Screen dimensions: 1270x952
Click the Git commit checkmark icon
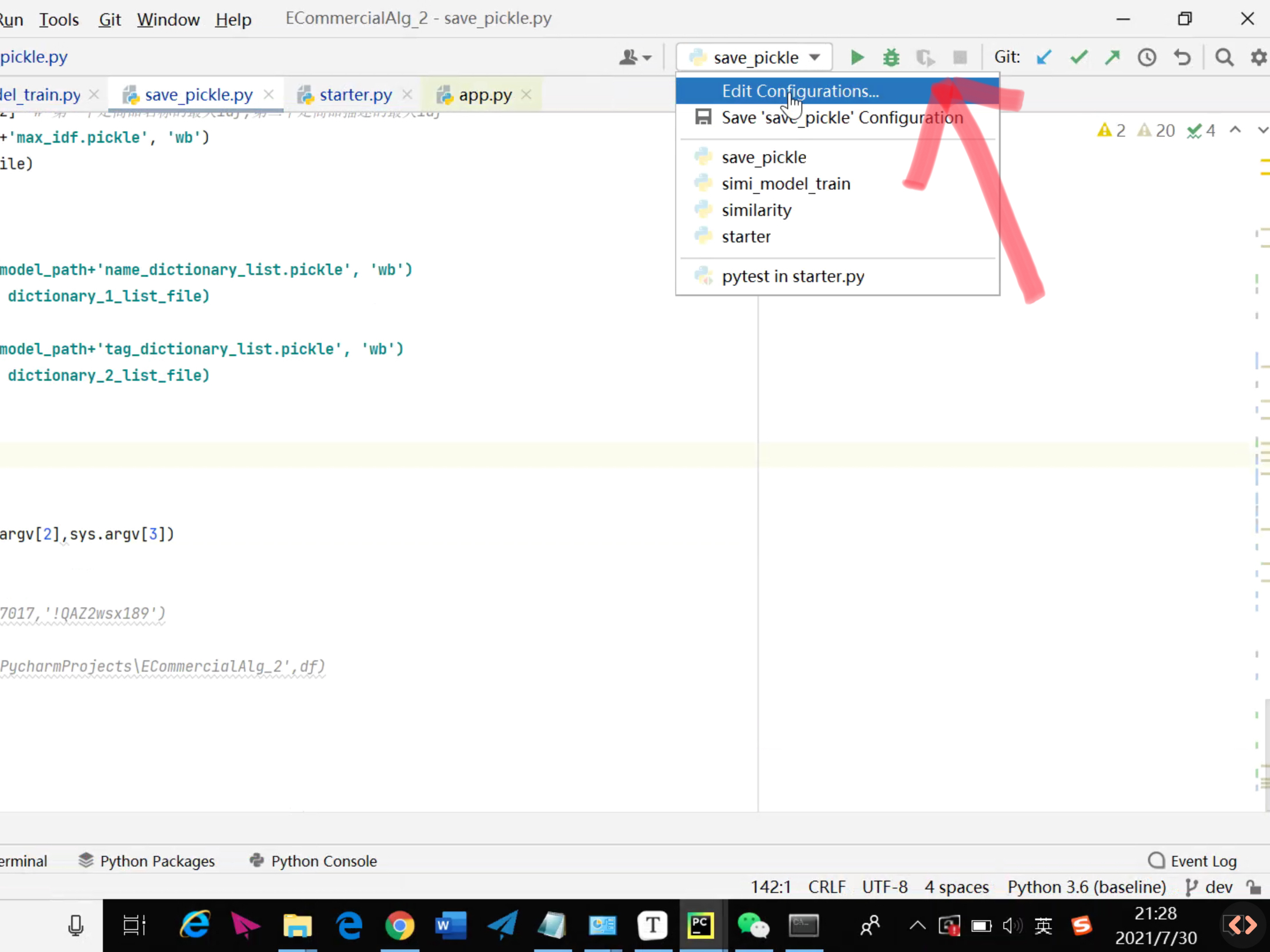click(x=1078, y=57)
